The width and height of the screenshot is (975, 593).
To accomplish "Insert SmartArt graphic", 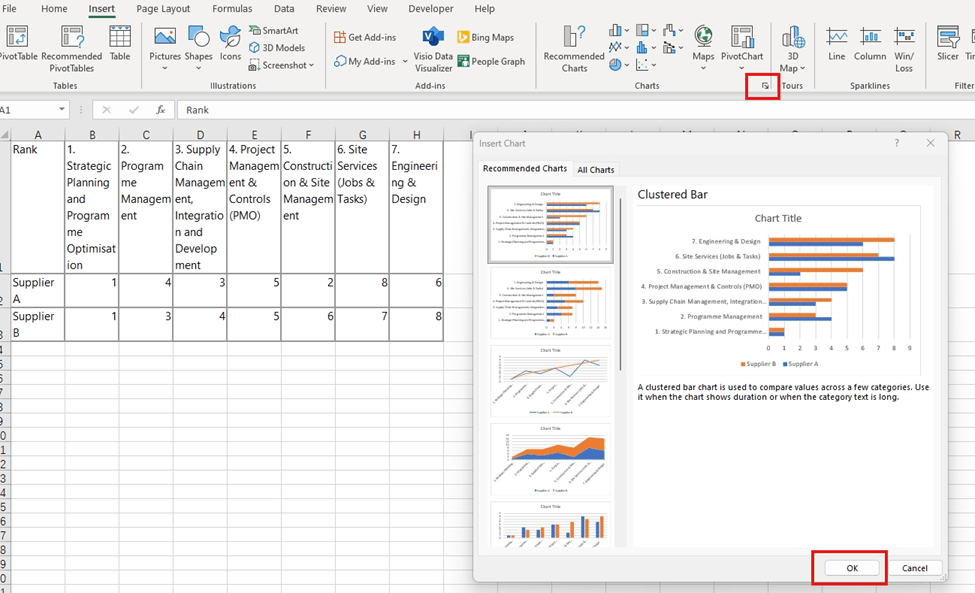I will pos(276,30).
